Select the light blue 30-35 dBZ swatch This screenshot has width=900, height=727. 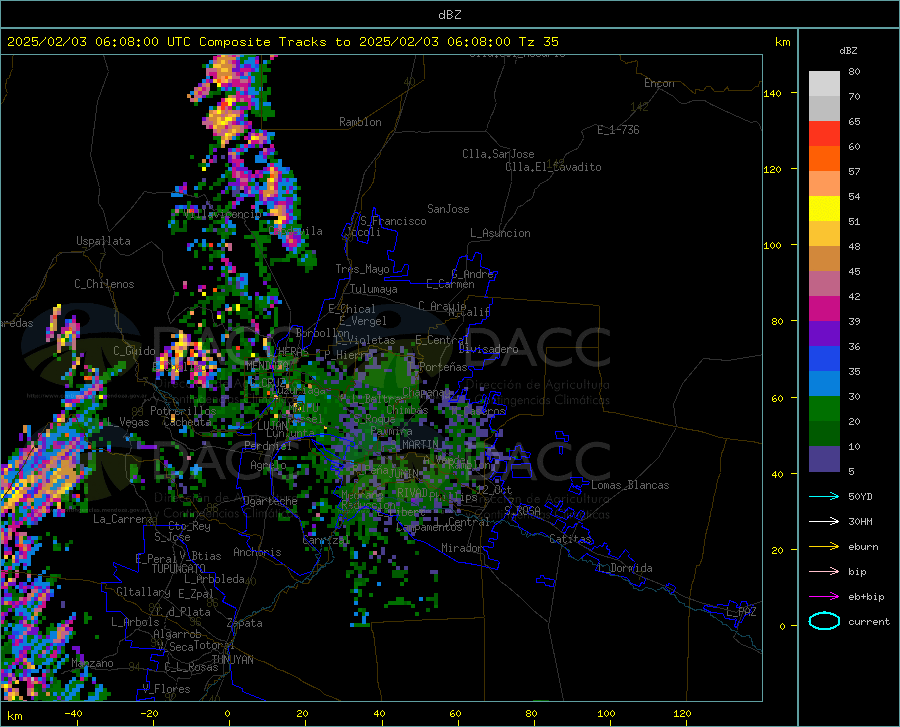(x=824, y=384)
